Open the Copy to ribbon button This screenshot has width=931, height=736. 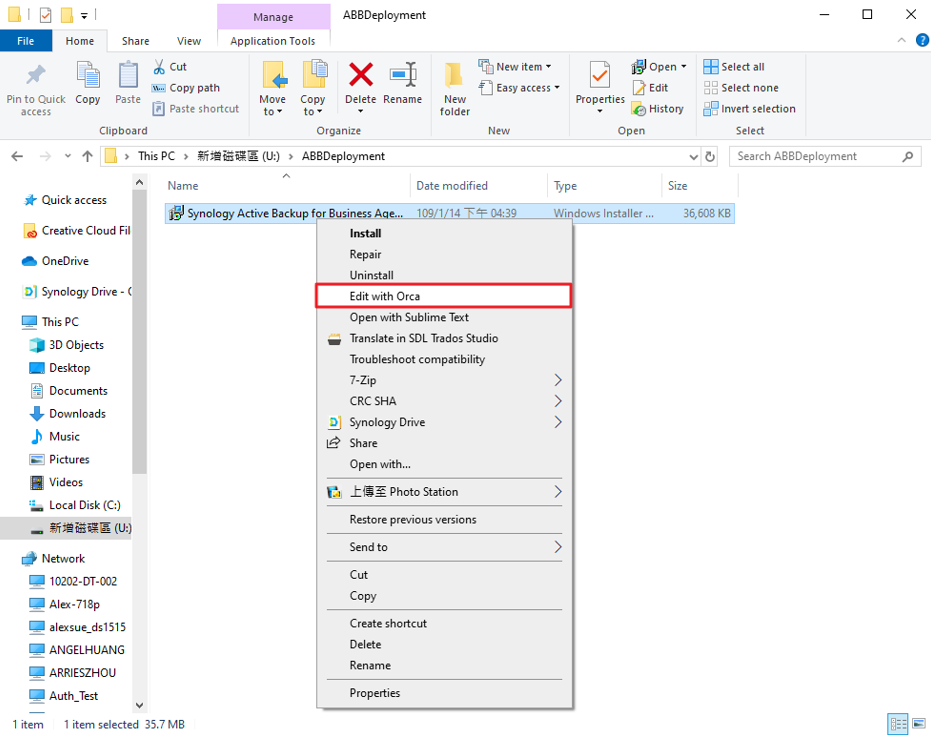point(313,88)
